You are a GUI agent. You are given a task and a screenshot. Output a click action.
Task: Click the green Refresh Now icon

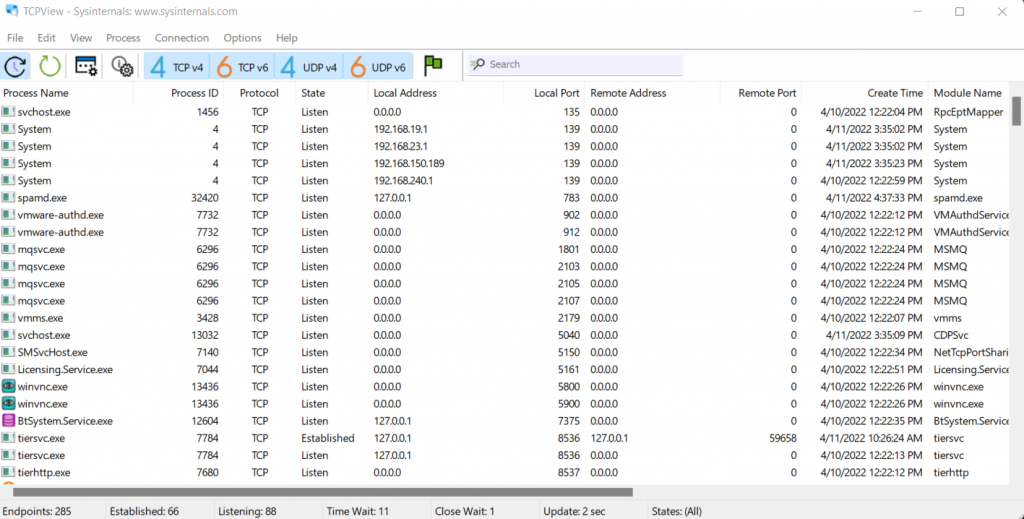[x=50, y=65]
